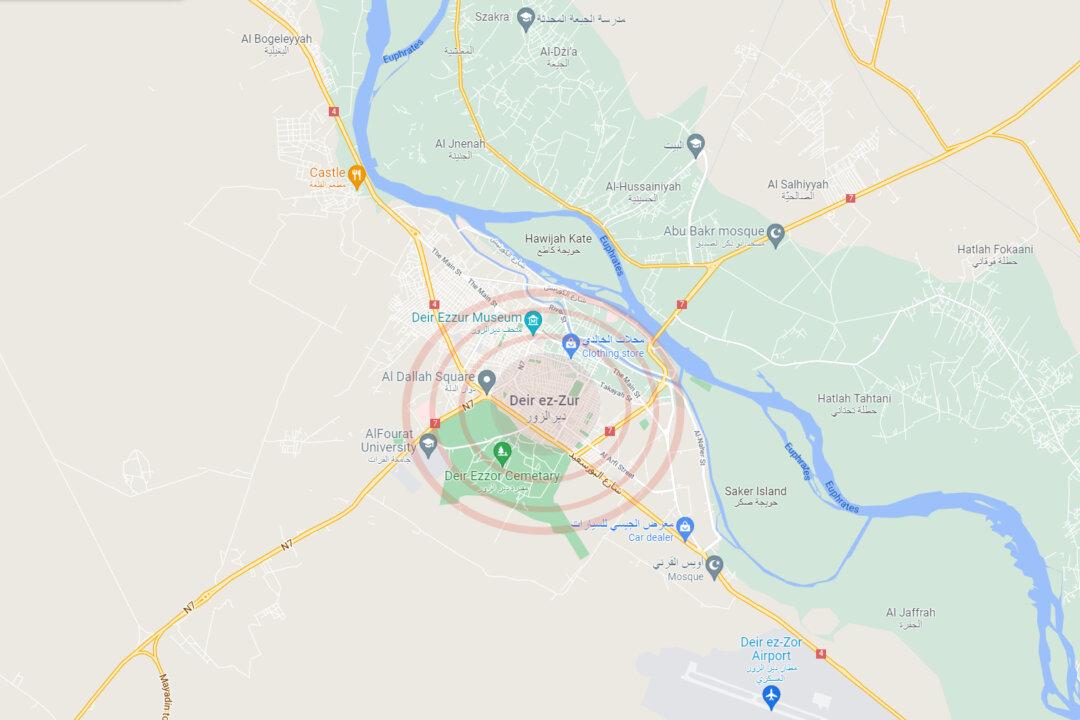This screenshot has height=720, width=1080.
Task: Click the Deir ez-Zur city label
Action: (544, 400)
